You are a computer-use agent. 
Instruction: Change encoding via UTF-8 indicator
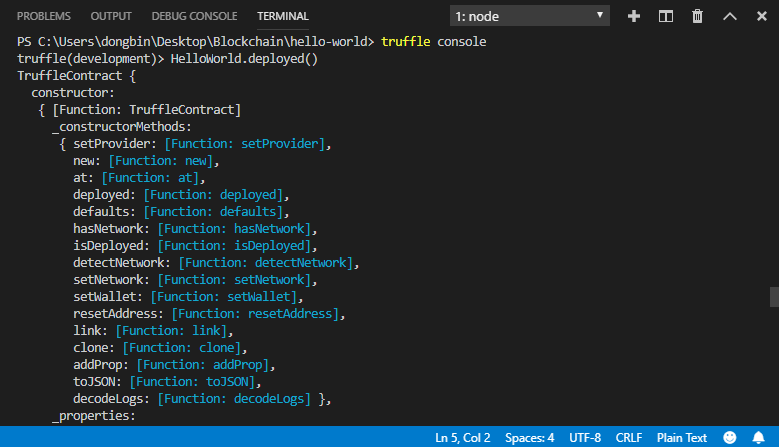coord(585,438)
